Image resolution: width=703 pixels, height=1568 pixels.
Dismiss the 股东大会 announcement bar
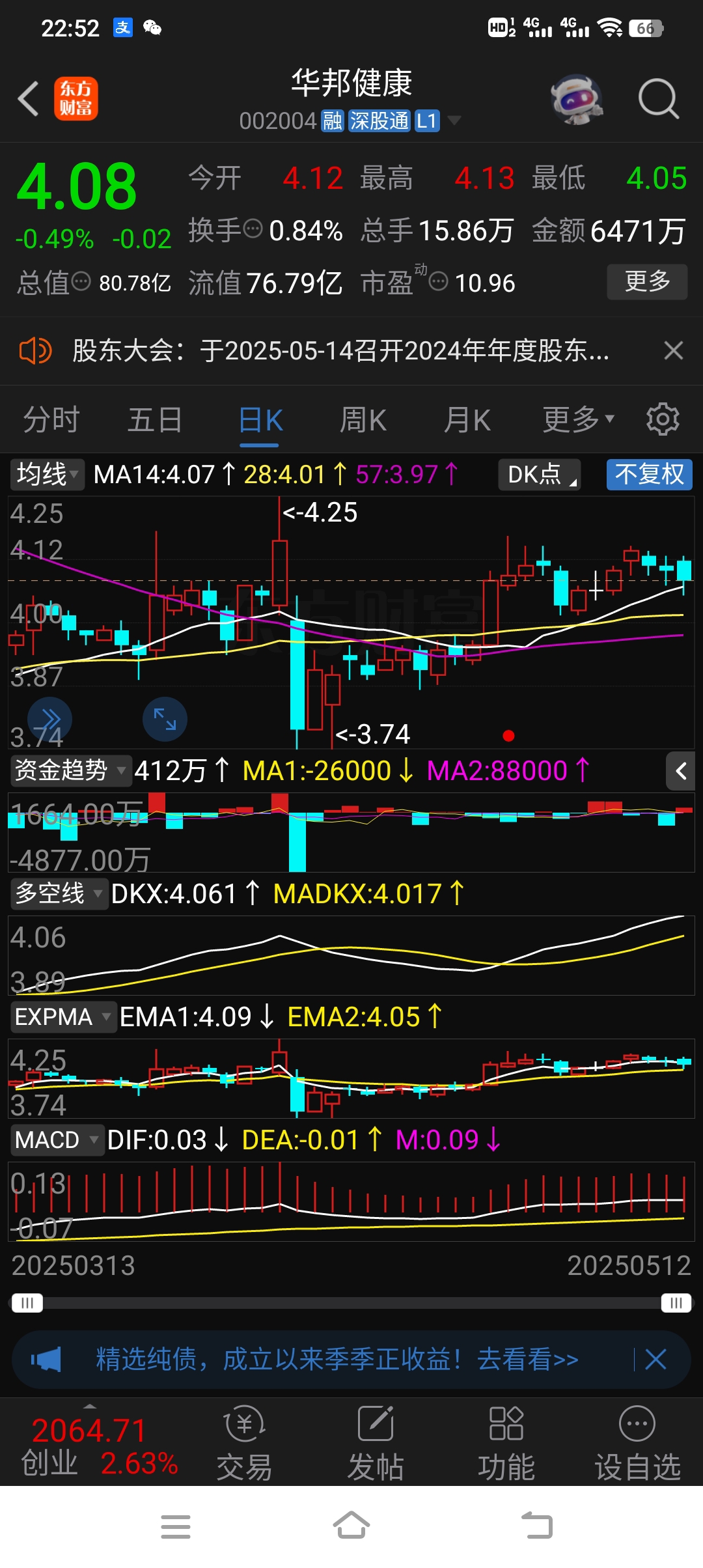(x=674, y=351)
